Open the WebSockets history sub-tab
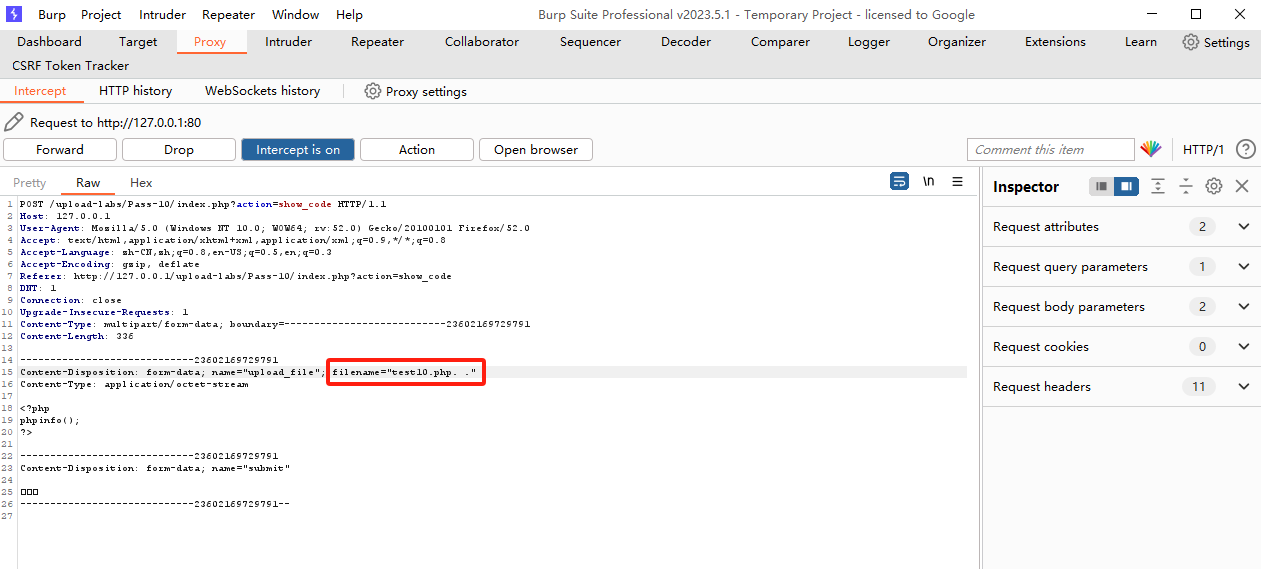 [x=263, y=91]
